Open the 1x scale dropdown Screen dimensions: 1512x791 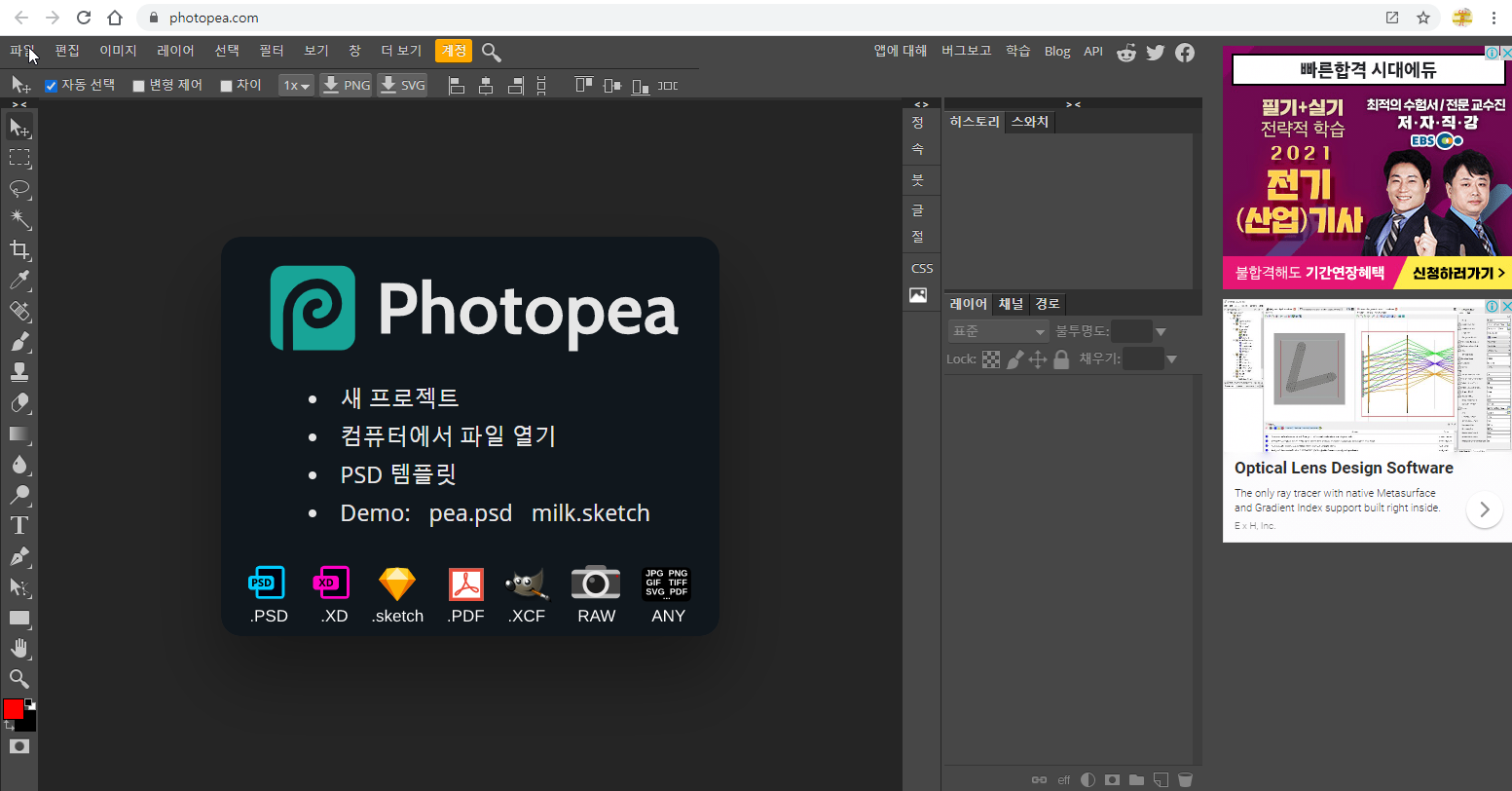pyautogui.click(x=296, y=86)
